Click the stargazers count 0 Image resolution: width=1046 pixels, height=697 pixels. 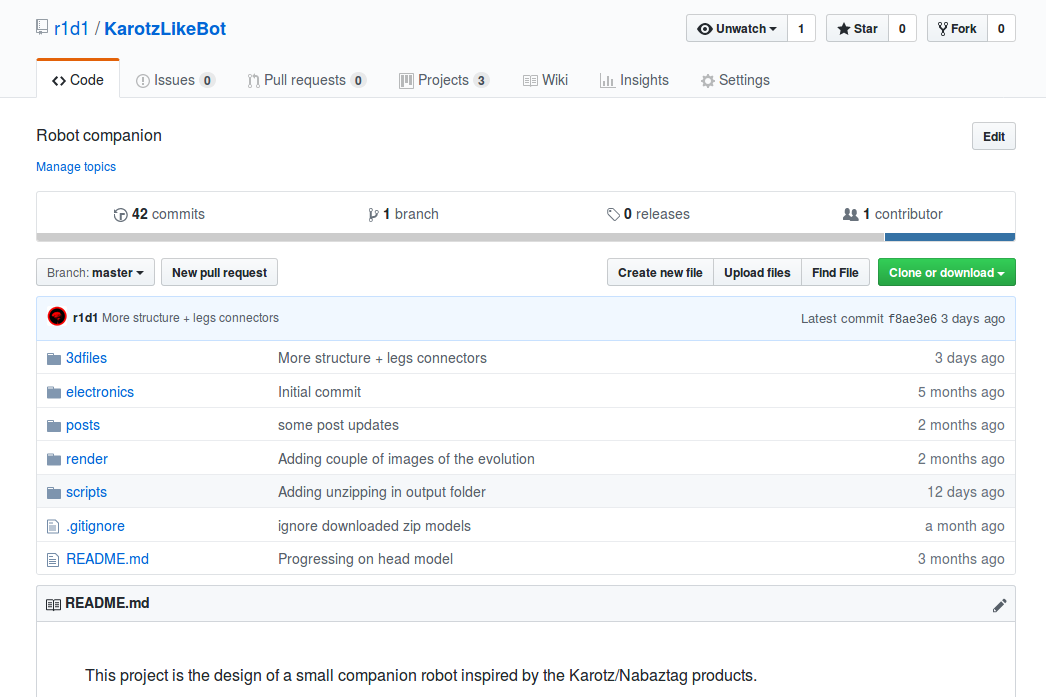tap(902, 29)
